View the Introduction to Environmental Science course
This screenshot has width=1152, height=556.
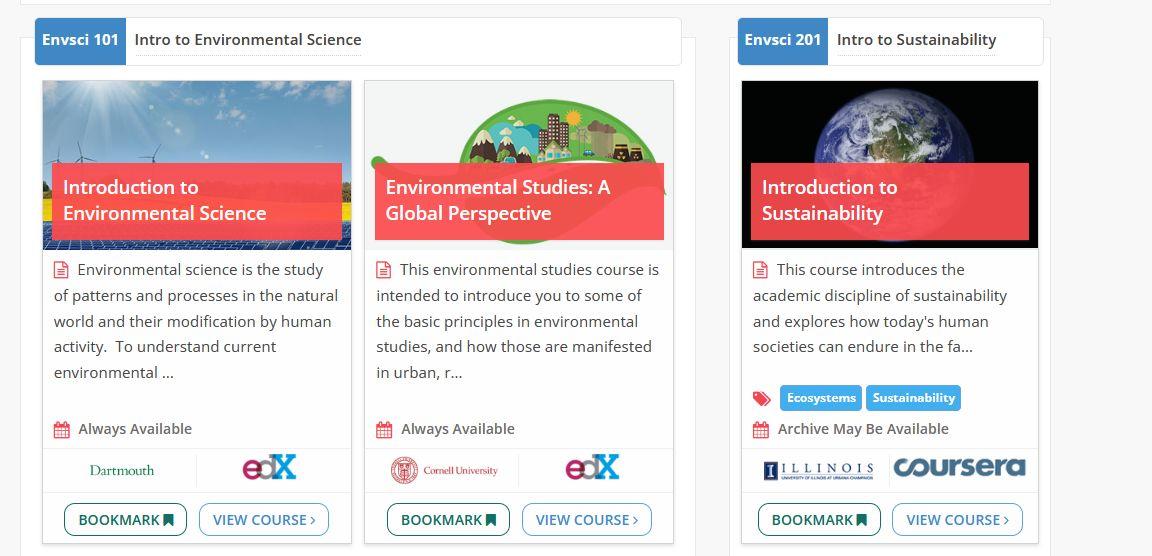pyautogui.click(x=264, y=520)
